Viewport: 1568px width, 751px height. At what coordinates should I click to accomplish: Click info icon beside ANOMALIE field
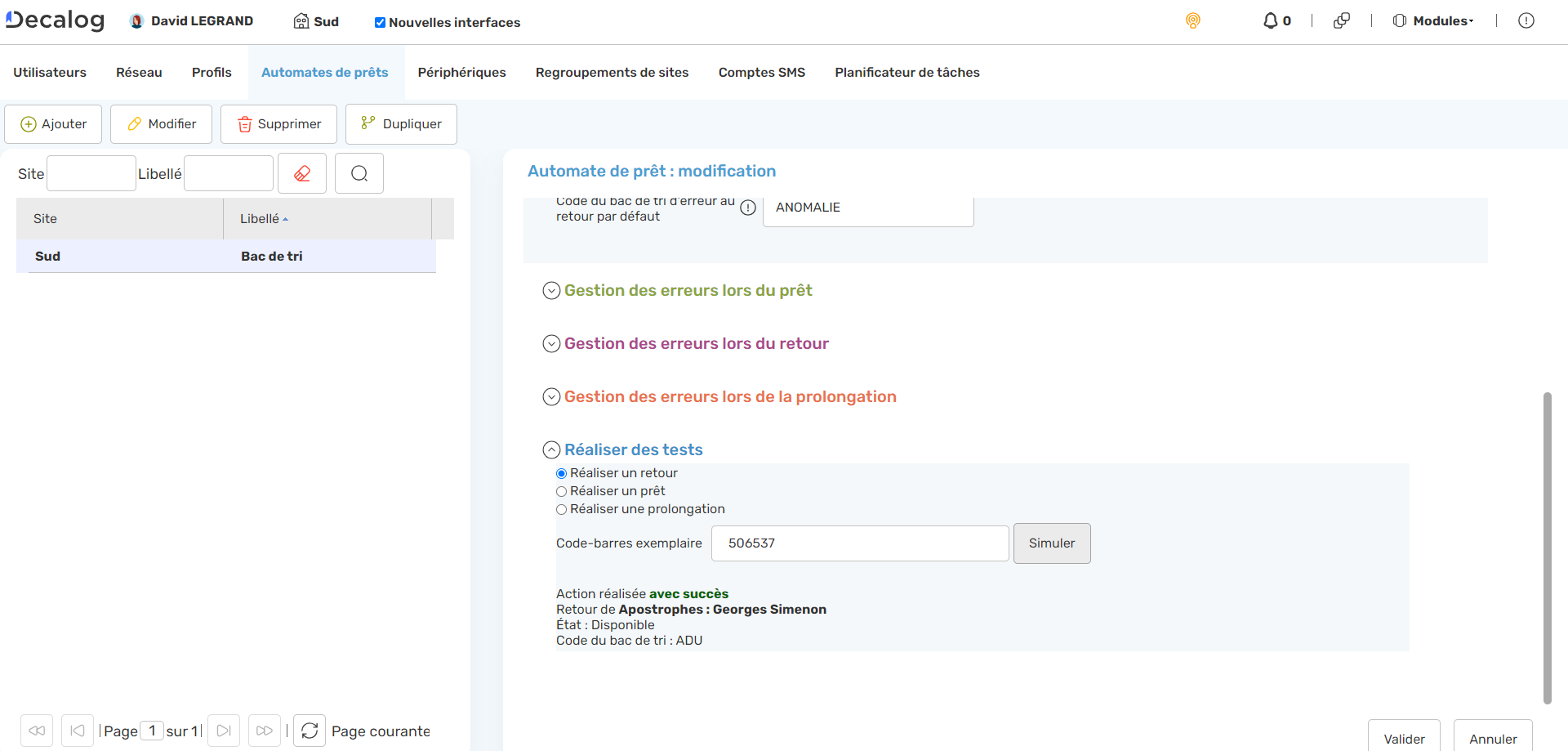[x=748, y=208]
